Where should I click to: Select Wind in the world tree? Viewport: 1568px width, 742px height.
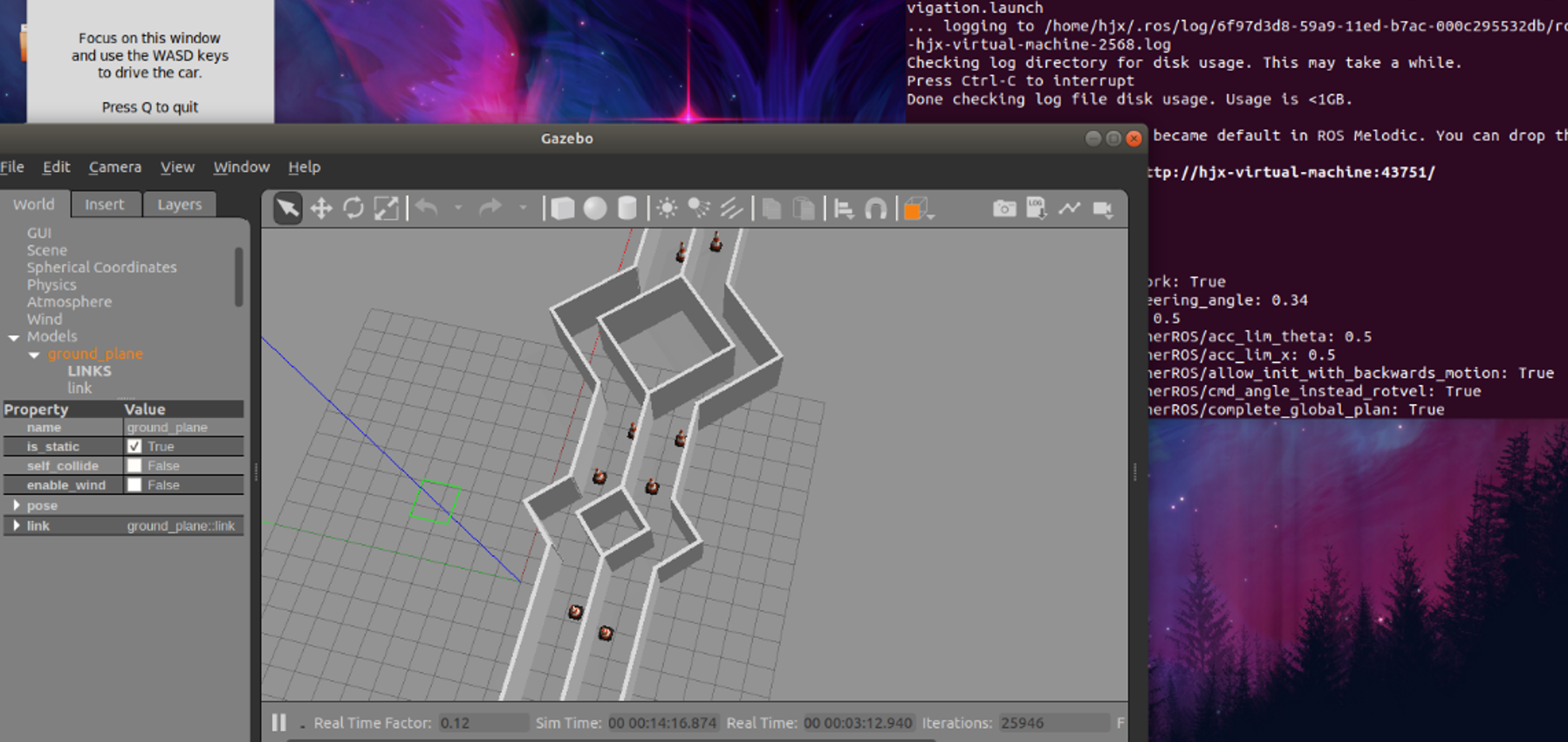[45, 319]
